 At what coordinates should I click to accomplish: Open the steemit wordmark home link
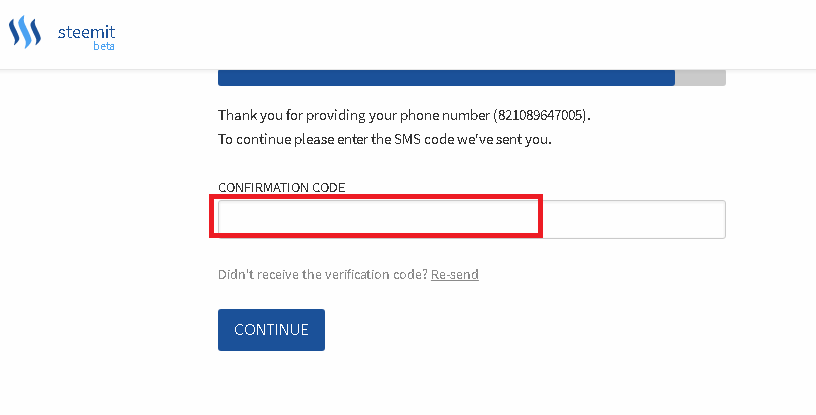86,32
